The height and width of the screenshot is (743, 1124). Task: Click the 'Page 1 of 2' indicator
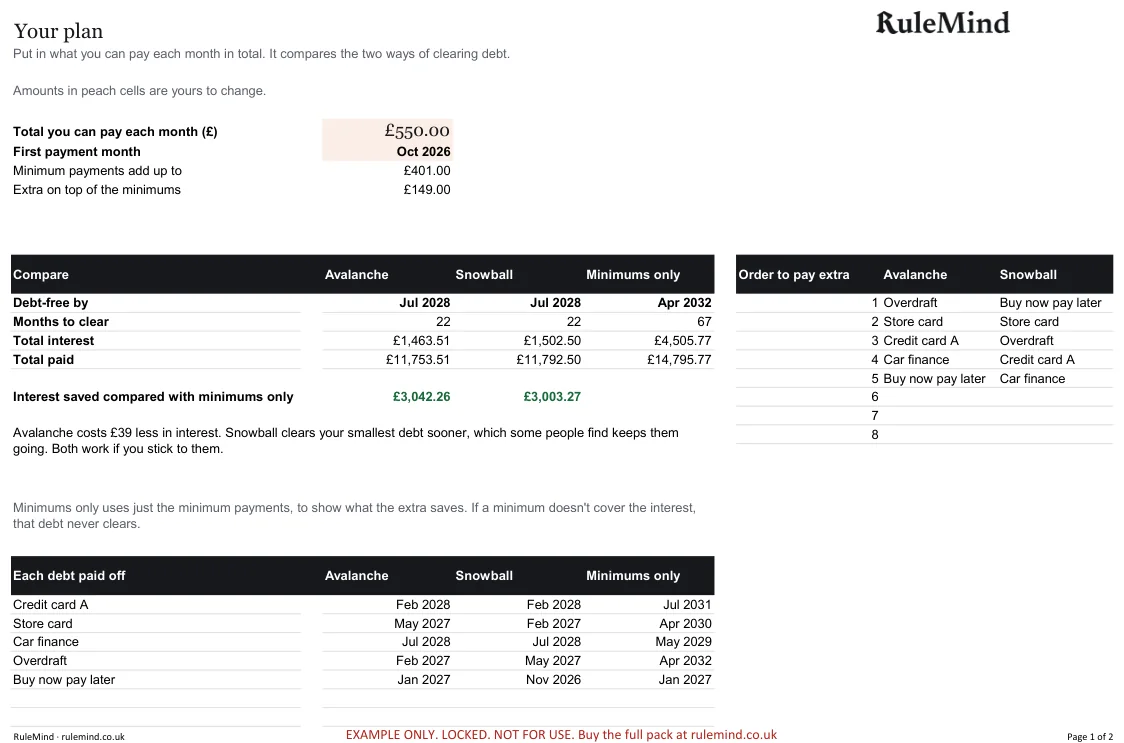pyautogui.click(x=1090, y=737)
